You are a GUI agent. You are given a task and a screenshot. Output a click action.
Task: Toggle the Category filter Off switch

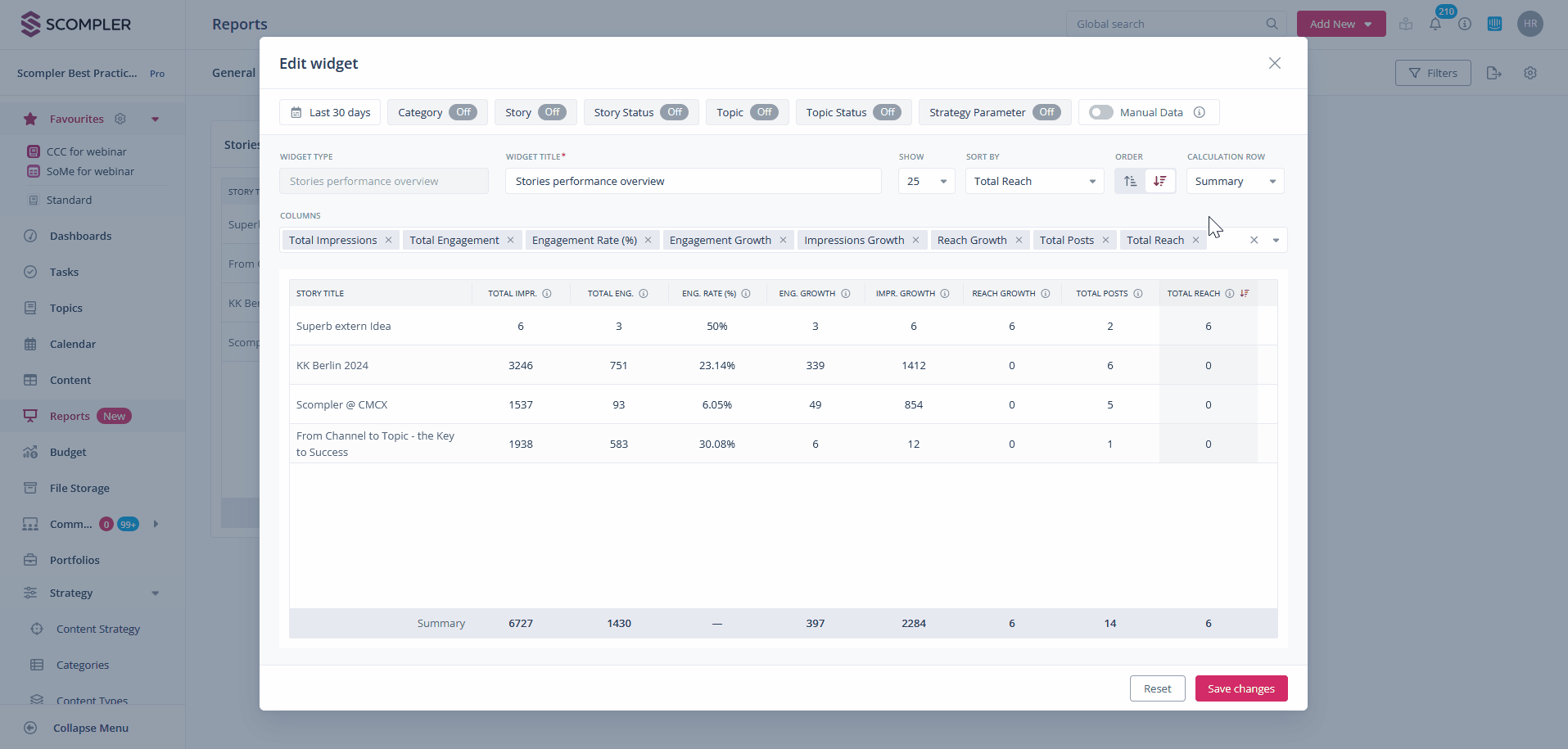[463, 112]
